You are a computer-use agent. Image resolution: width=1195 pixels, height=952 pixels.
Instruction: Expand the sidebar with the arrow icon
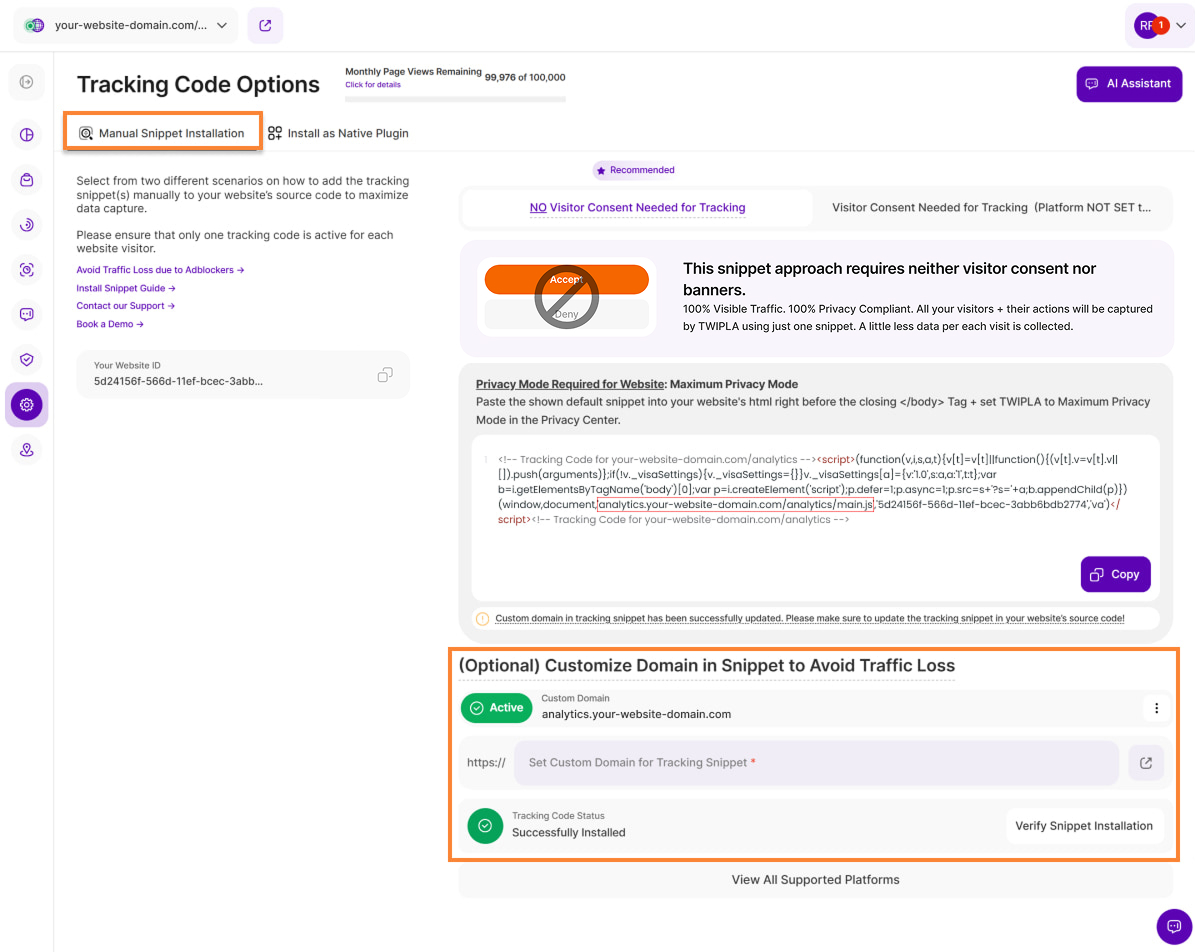click(26, 82)
